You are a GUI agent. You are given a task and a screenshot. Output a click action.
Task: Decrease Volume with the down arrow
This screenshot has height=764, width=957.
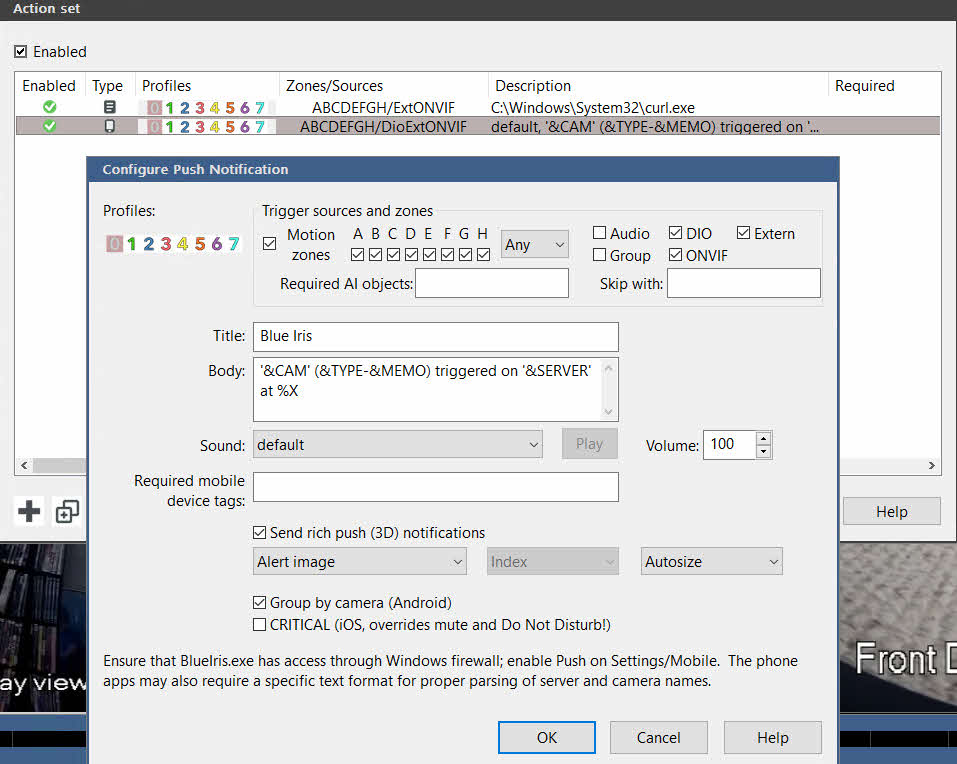click(764, 452)
